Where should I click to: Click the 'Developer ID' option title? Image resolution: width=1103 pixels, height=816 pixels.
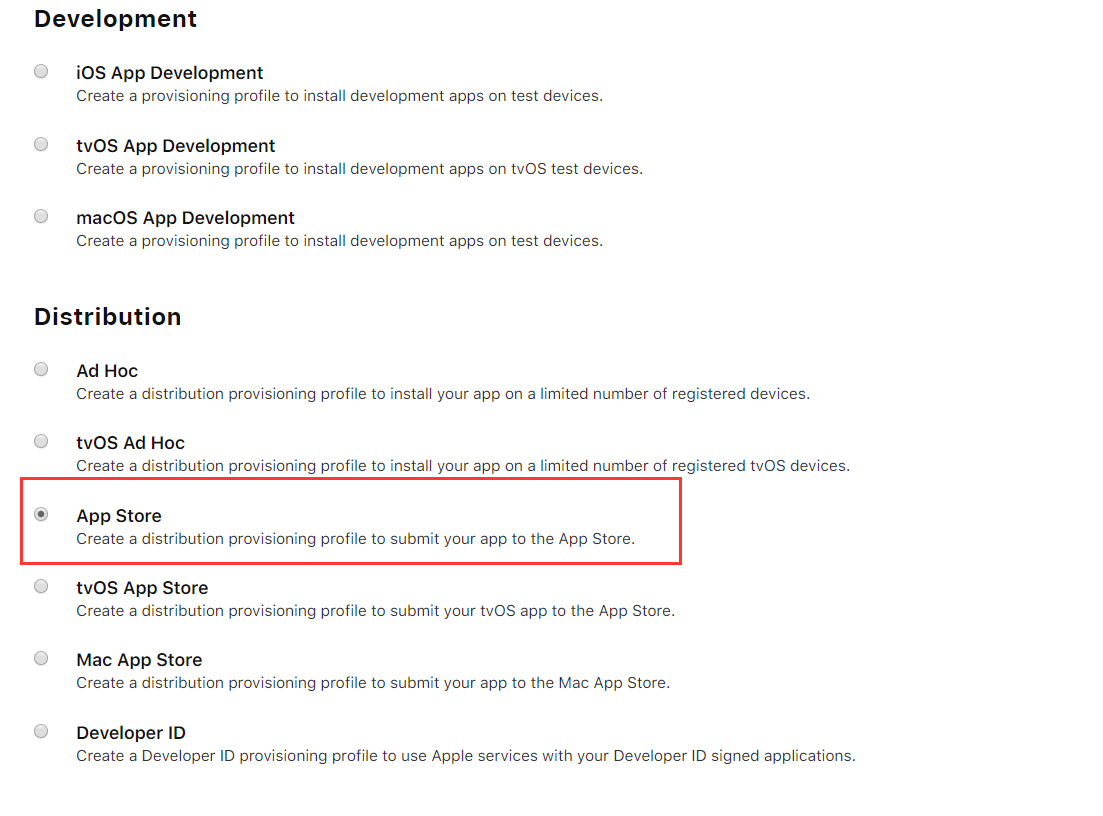[131, 733]
